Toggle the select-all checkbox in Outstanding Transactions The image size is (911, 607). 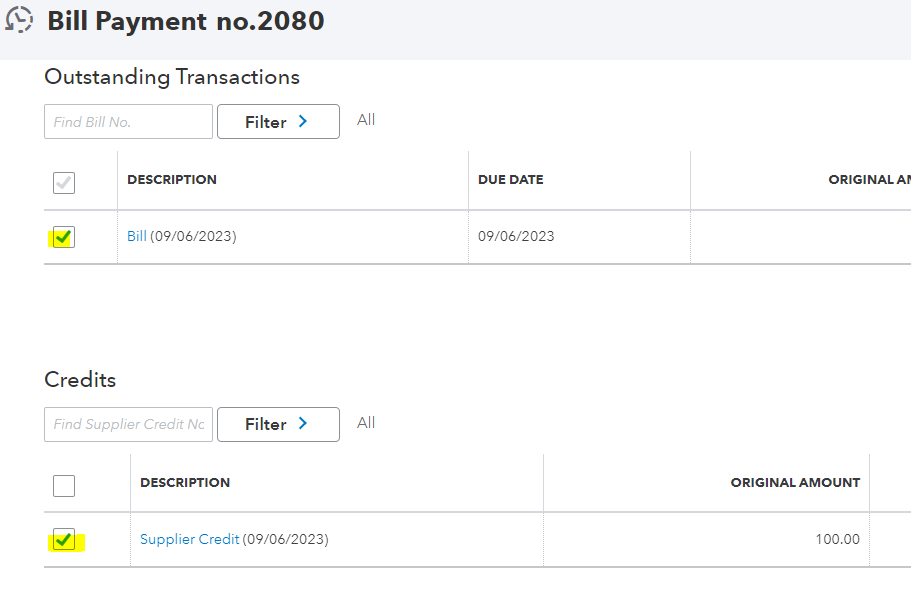[64, 182]
